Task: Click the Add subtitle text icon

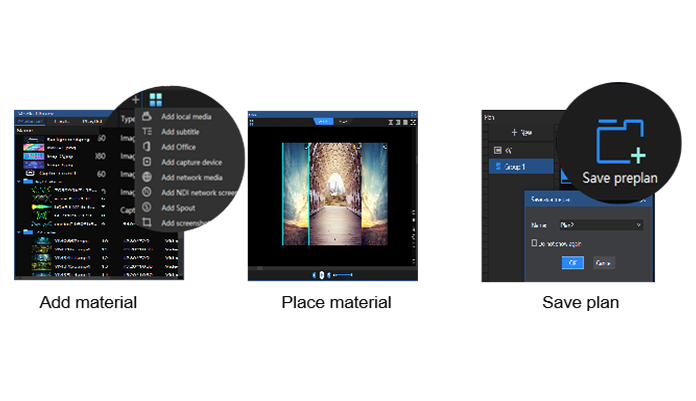Action: 147,132
